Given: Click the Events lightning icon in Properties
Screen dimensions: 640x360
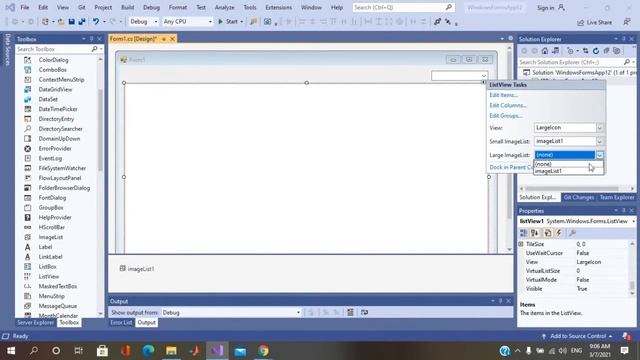Looking at the screenshot, I should coord(559,233).
